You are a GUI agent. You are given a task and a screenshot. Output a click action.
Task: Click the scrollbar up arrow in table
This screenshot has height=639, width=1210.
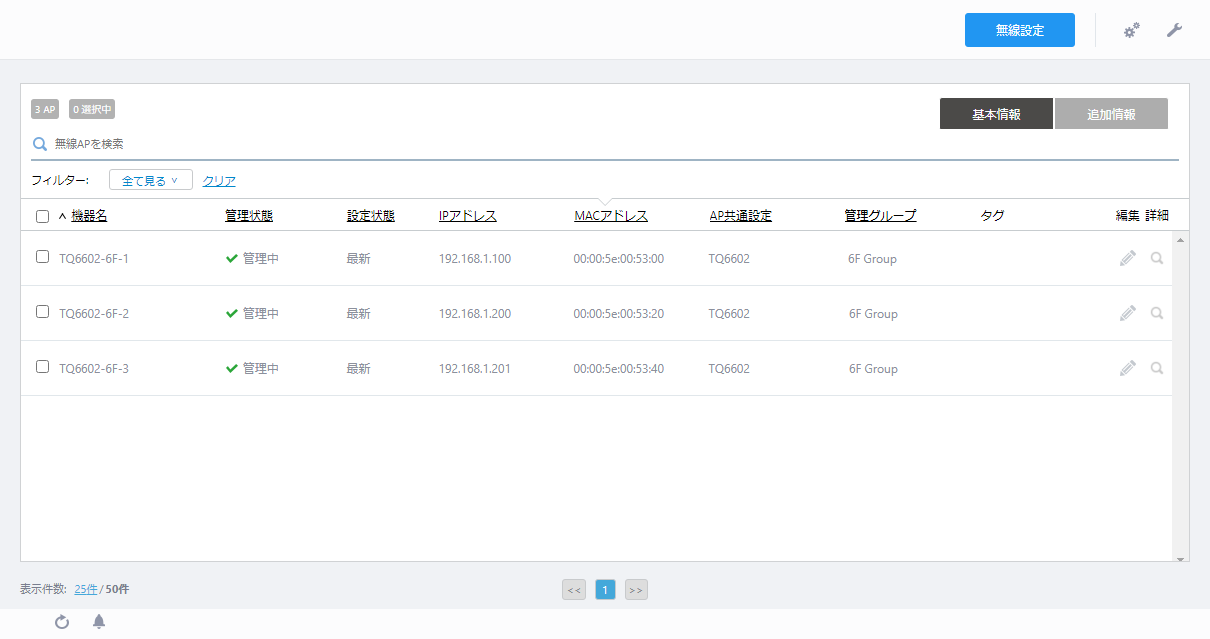(1181, 240)
